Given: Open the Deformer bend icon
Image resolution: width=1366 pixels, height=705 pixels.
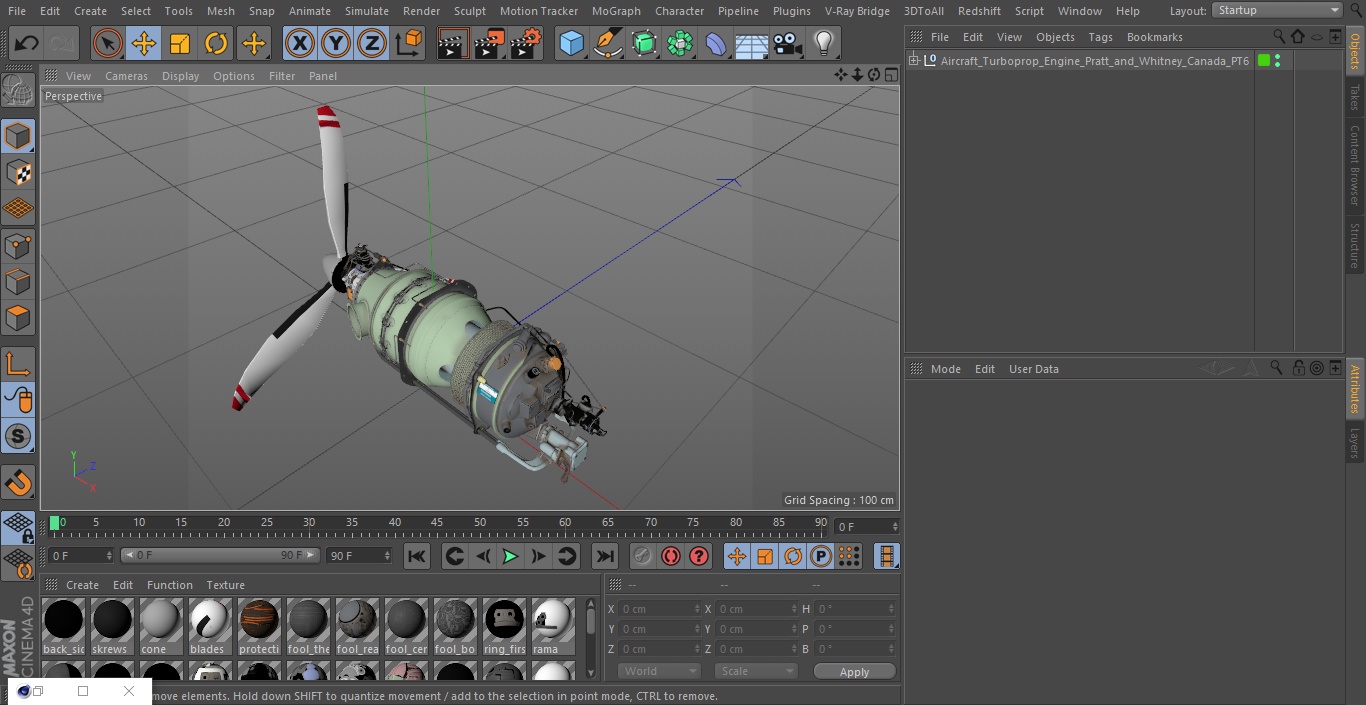Looking at the screenshot, I should (x=716, y=43).
